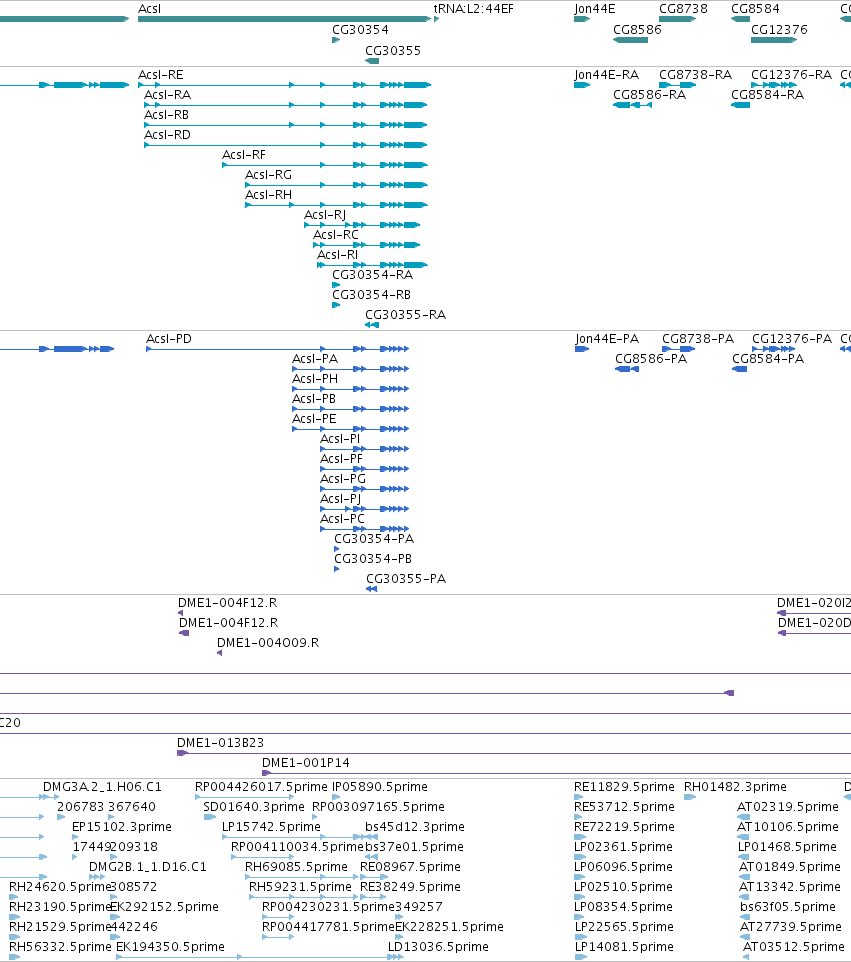Image resolution: width=851 pixels, height=962 pixels.
Task: Select EST RP004426017.5prime
Action: 261,787
